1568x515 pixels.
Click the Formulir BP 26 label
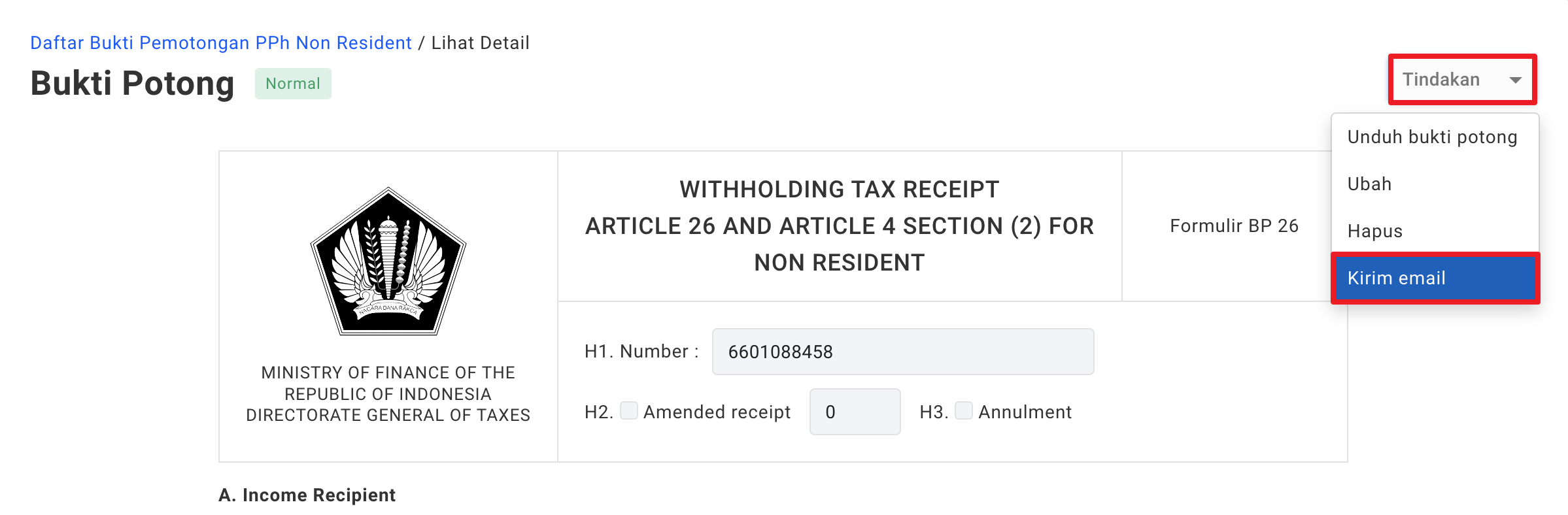point(1234,226)
